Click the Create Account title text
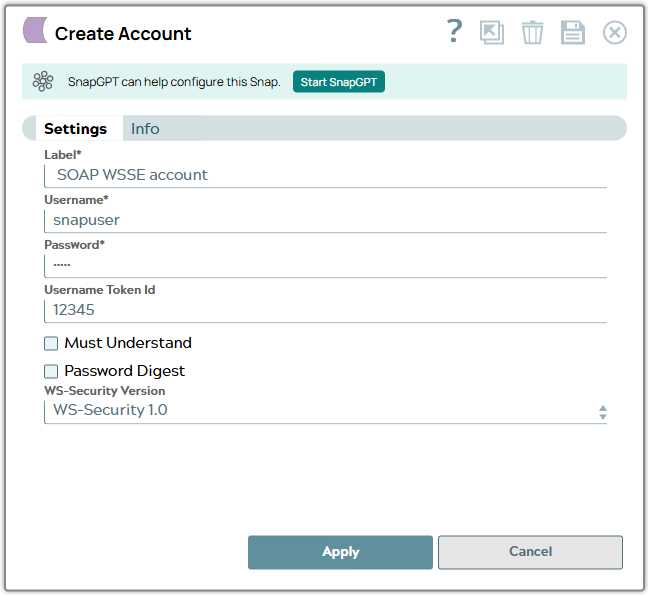This screenshot has height=595, width=648. tap(123, 33)
